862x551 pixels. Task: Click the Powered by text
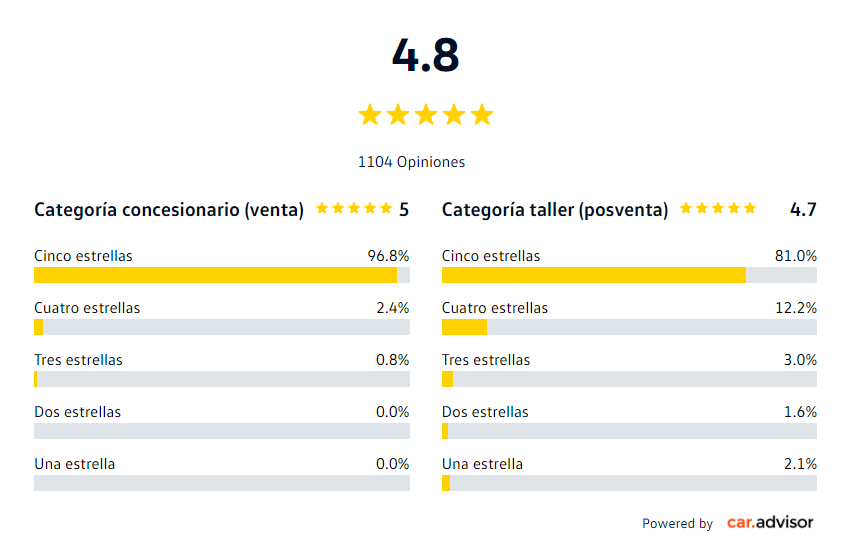677,523
